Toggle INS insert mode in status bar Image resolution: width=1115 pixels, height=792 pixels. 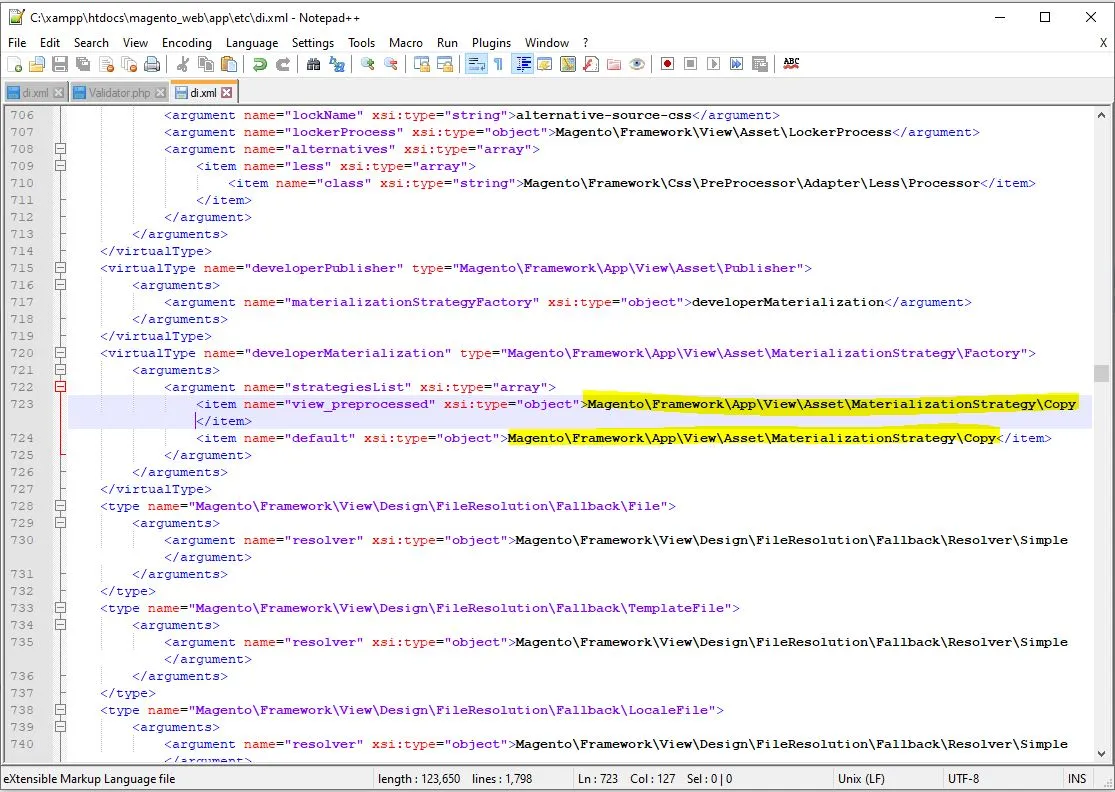click(x=1077, y=779)
